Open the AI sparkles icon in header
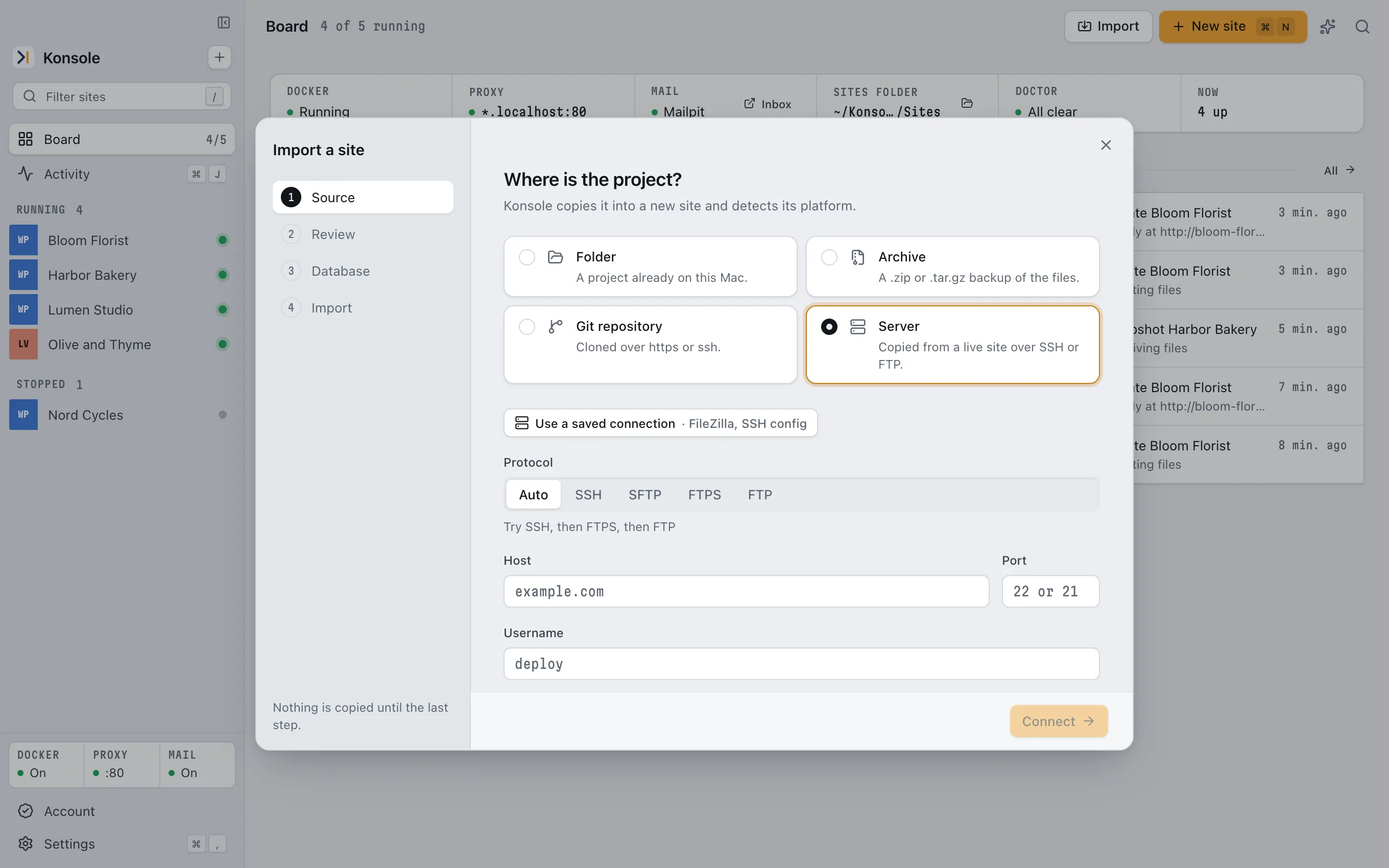This screenshot has width=1389, height=868. coord(1328,27)
